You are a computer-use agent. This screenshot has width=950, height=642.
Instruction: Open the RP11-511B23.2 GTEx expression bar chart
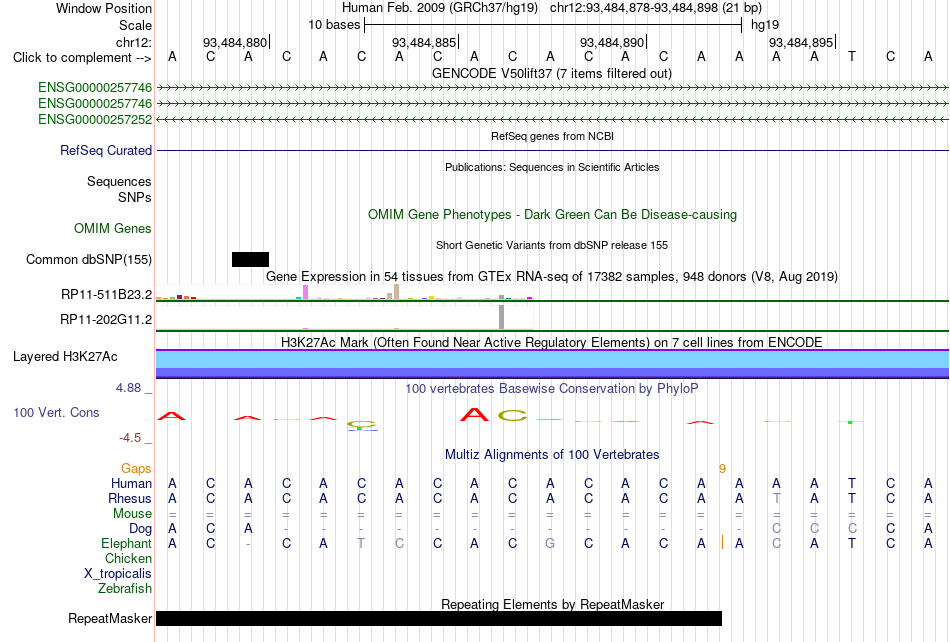tap(344, 292)
